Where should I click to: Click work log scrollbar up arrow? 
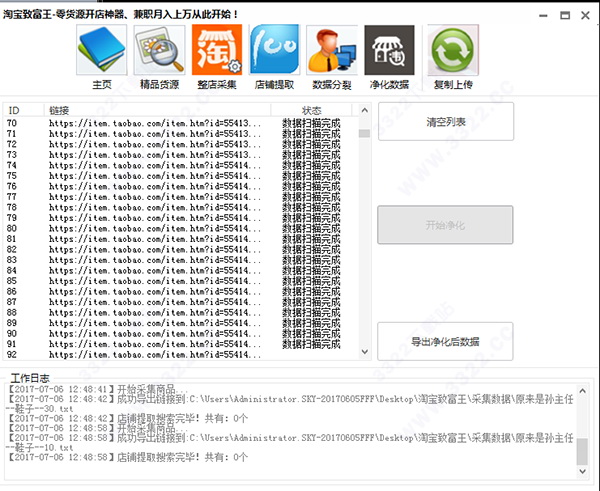tap(582, 391)
